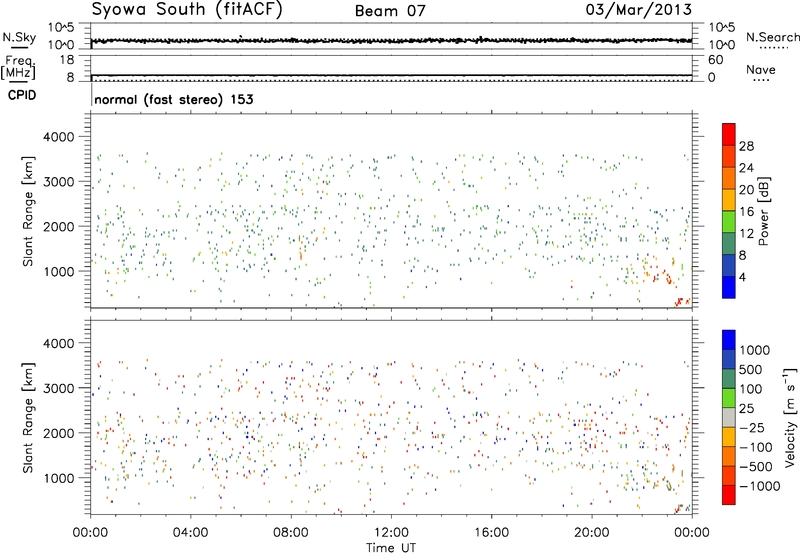Click the 'Power [dB]' colorbar label
800x554 pixels.
pyautogui.click(x=764, y=211)
